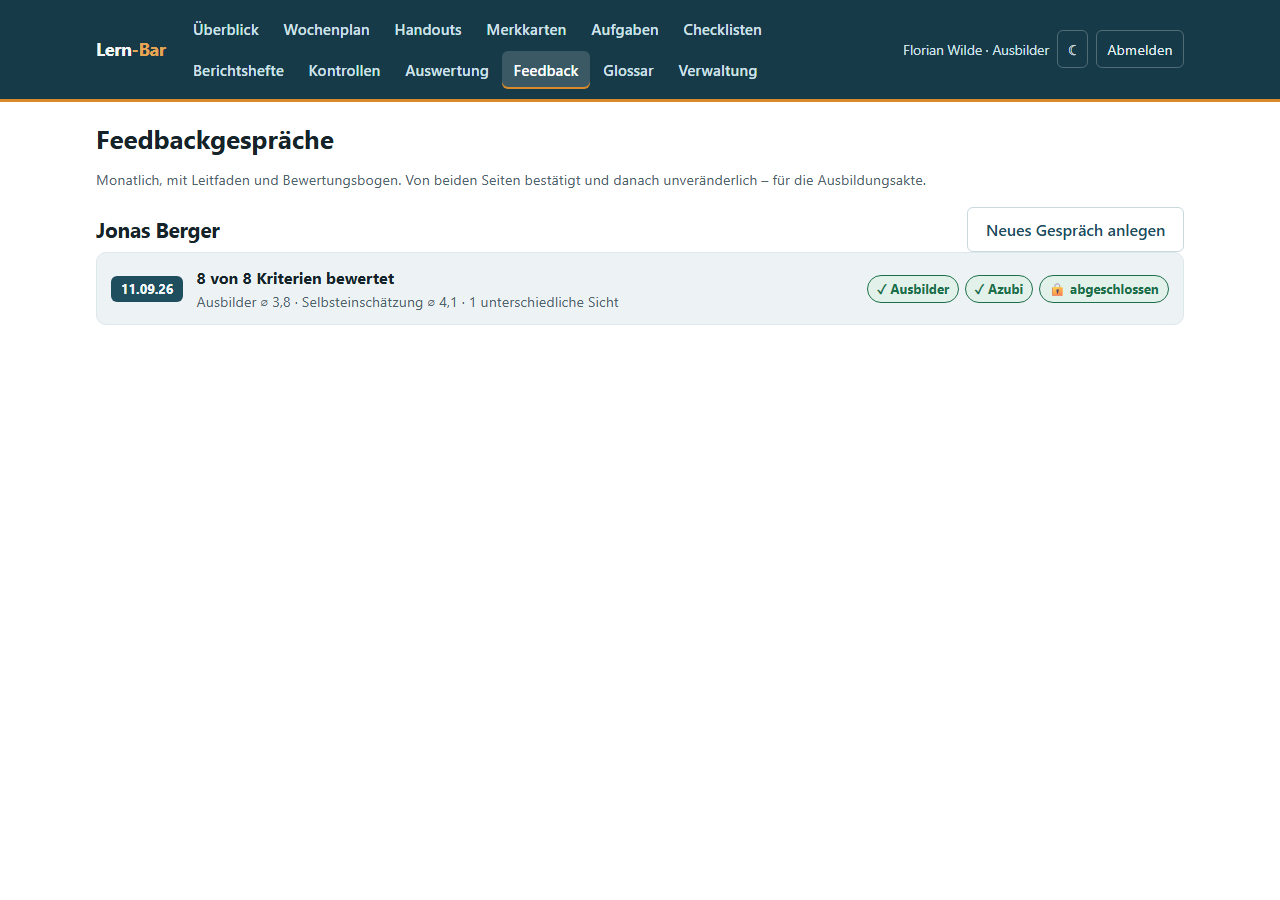Click the lock icon on the abgeschlossen badge
1280x900 pixels.
point(1057,289)
